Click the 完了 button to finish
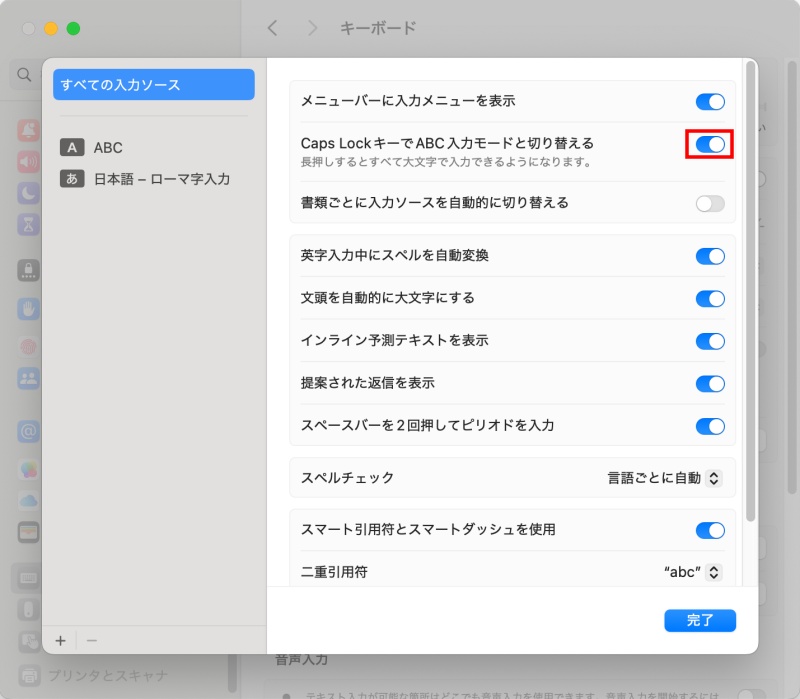 (x=700, y=620)
